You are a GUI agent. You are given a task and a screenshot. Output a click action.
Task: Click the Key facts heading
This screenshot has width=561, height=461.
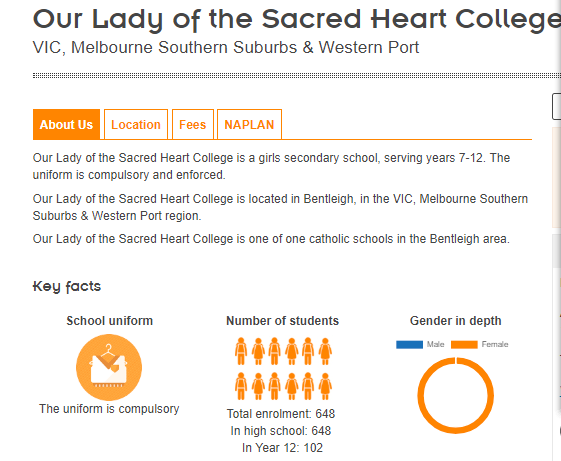67,286
